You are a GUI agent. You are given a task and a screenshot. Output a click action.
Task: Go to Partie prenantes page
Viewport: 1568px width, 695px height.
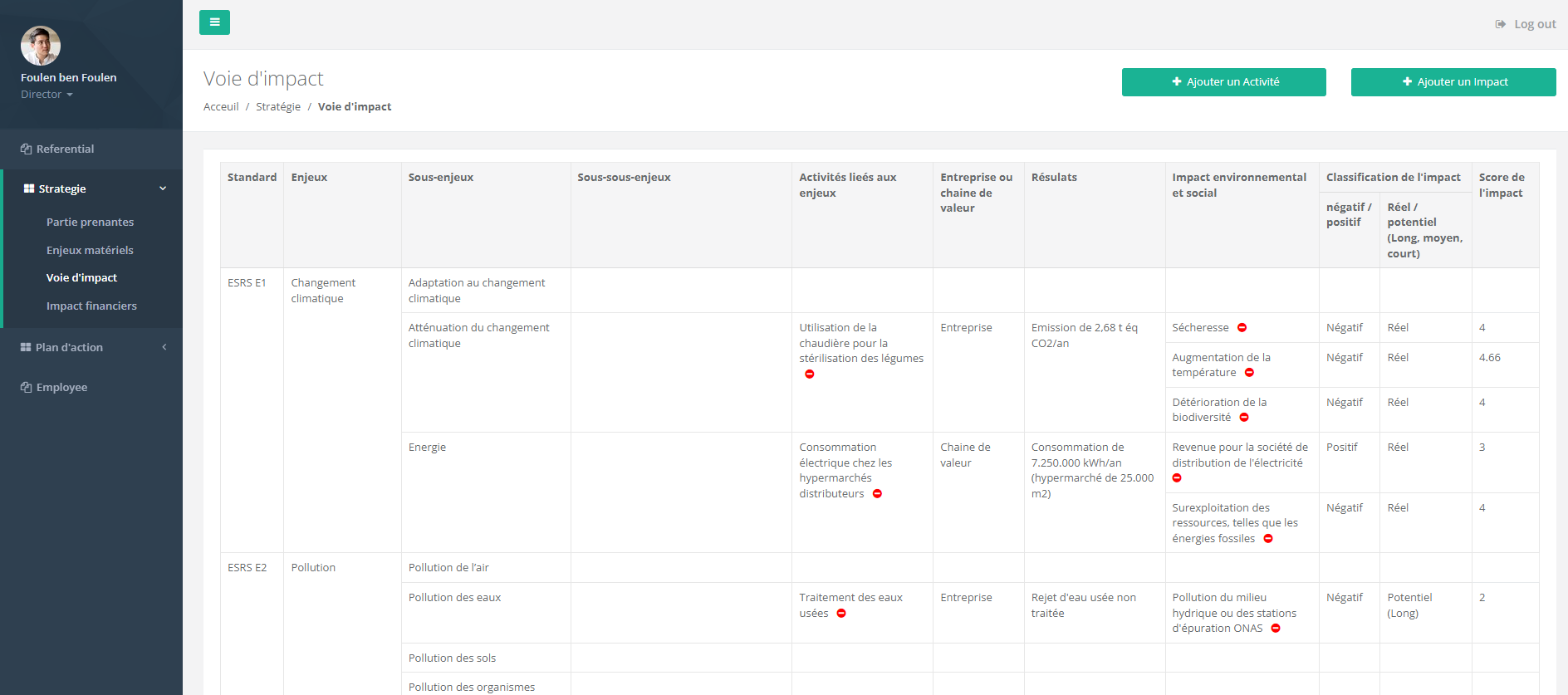click(x=90, y=222)
